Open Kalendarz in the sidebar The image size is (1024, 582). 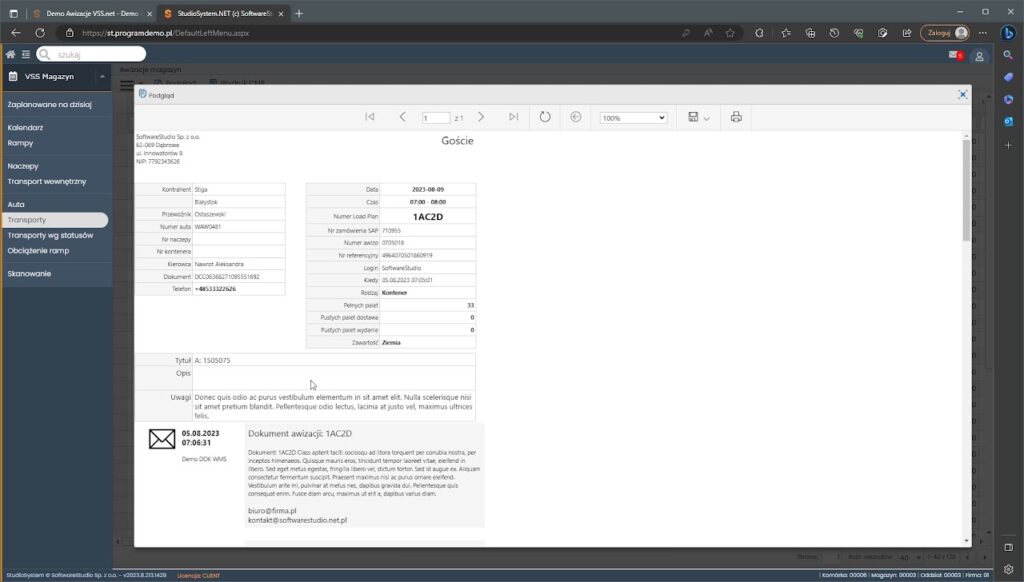pyautogui.click(x=26, y=128)
